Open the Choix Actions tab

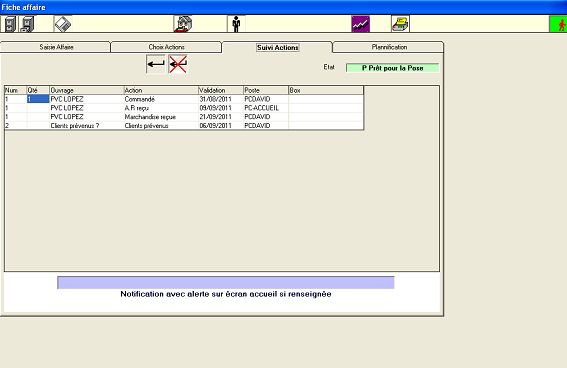(166, 47)
